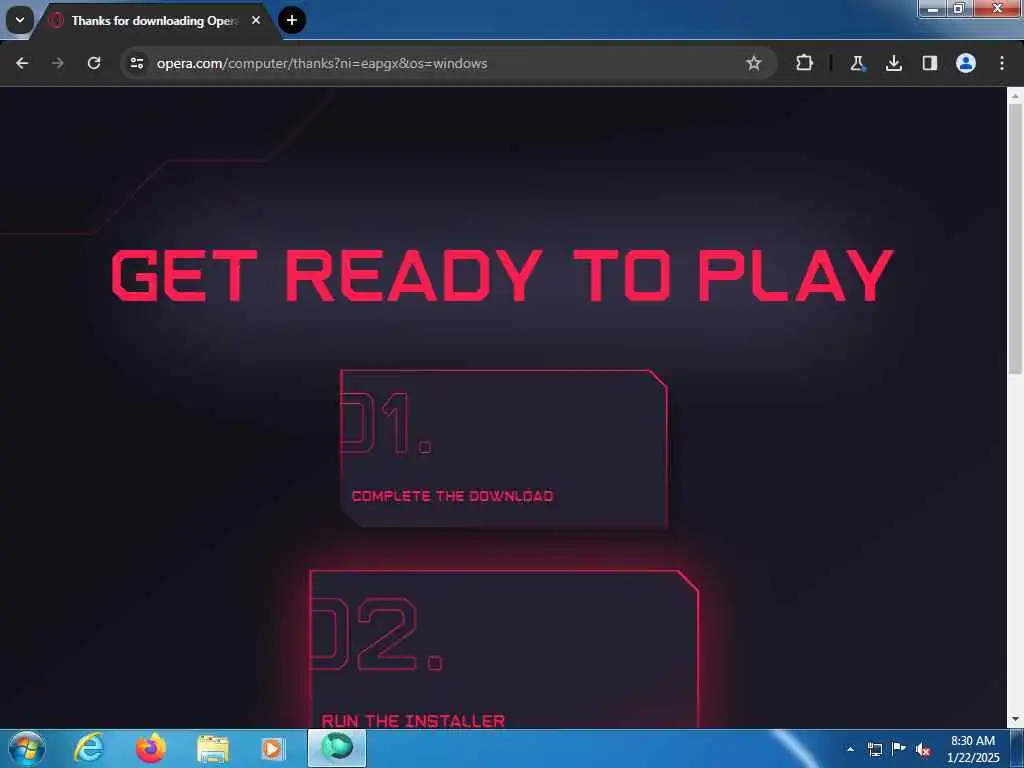Select the Thanks for downloading Opera tab
Viewport: 1024px width, 768px height.
[153, 21]
